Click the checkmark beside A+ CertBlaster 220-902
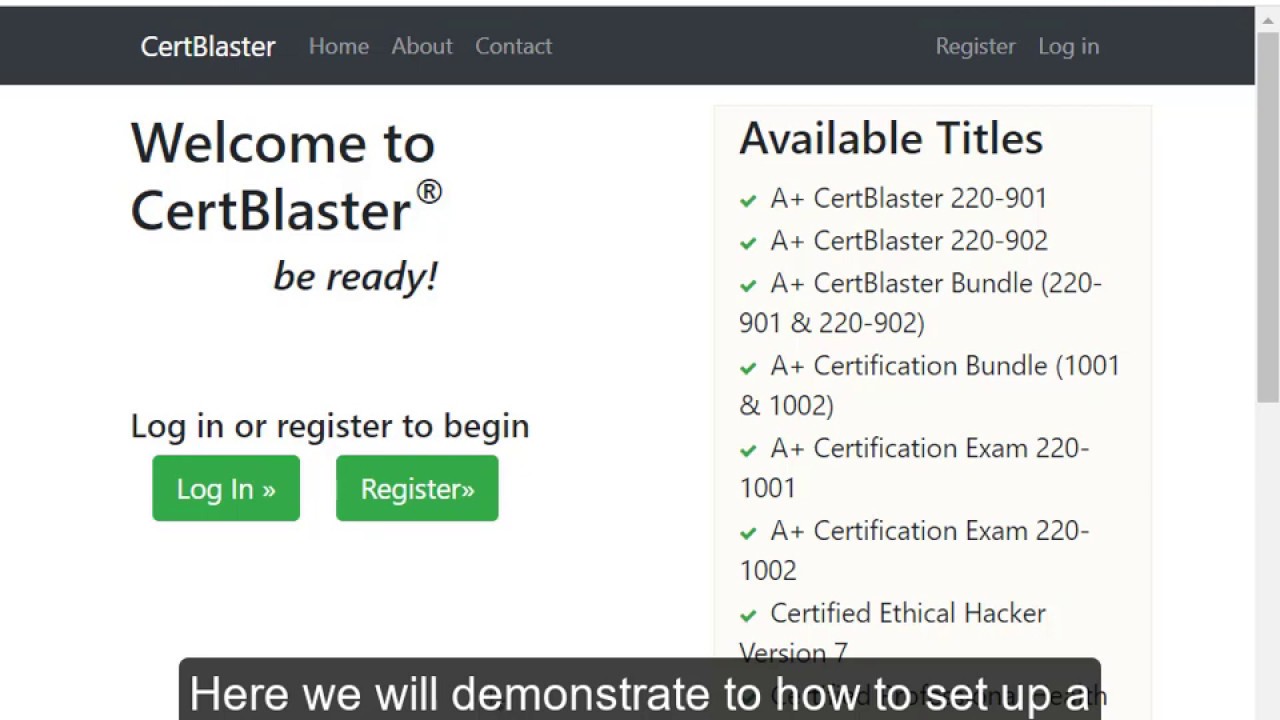1280x720 pixels. pos(748,243)
